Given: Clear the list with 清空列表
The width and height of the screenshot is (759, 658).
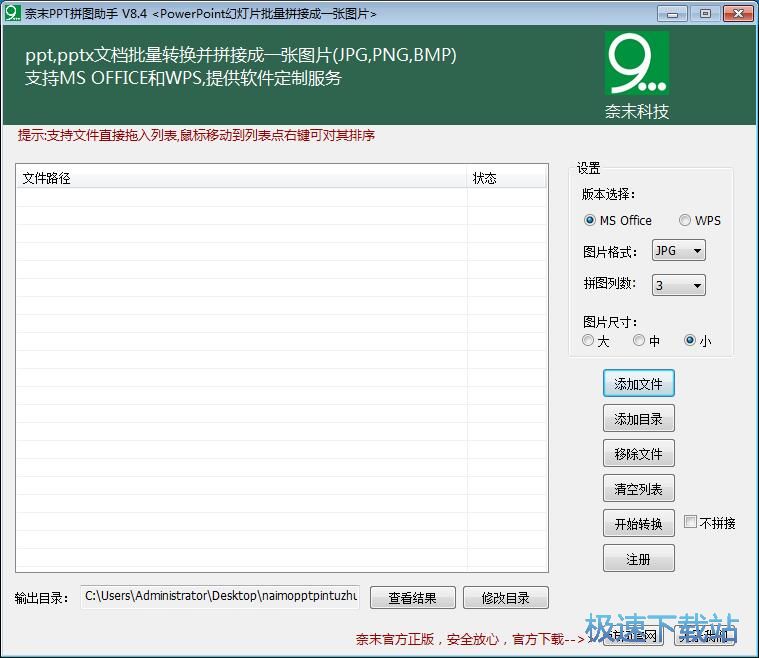Looking at the screenshot, I should pyautogui.click(x=638, y=489).
